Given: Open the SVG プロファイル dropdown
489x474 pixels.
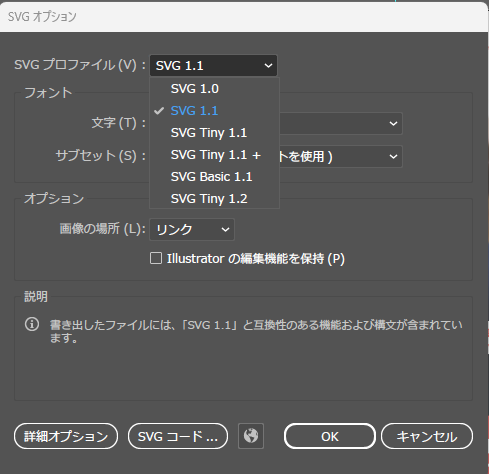Looking at the screenshot, I should 213,65.
